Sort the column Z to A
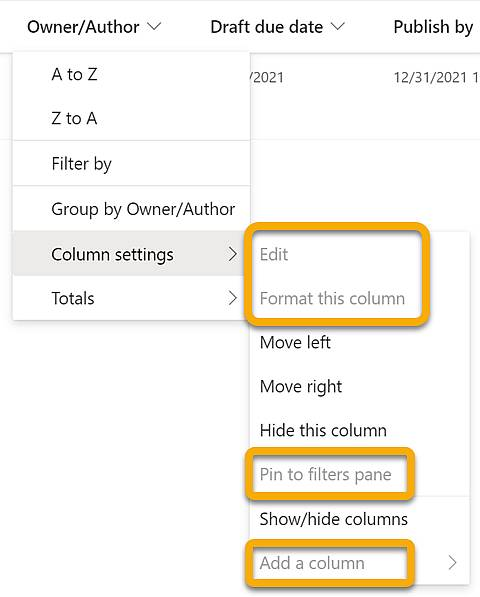480x597 pixels. 131,118
